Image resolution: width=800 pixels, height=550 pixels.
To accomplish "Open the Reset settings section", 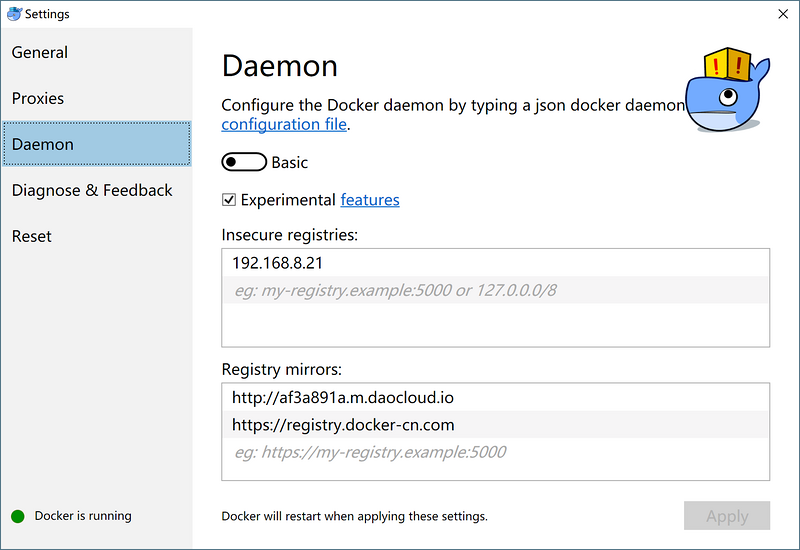I will coord(96,236).
